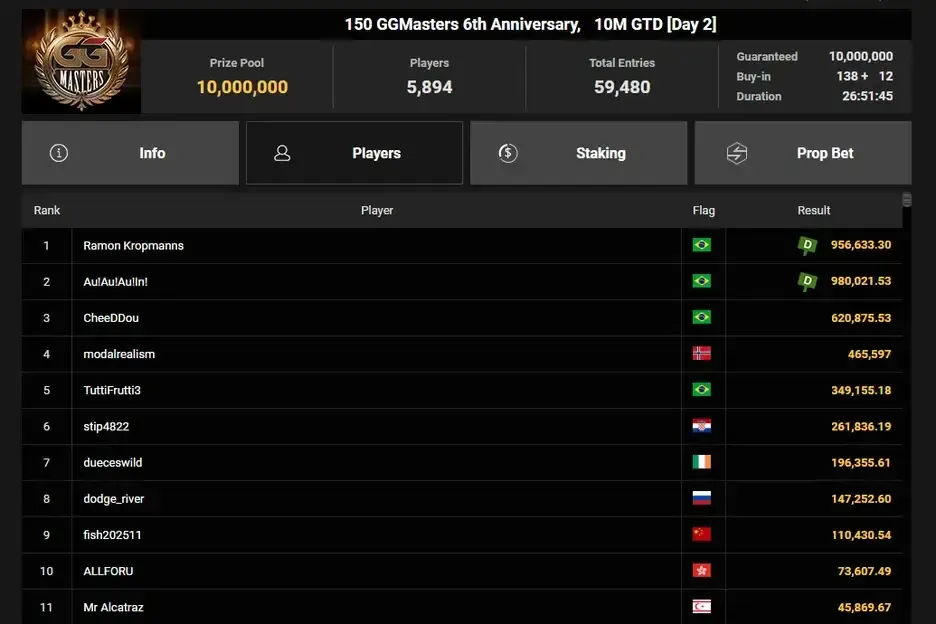This screenshot has height=624, width=936.
Task: Click the Croatia flag next to stip4822
Action: [702, 426]
